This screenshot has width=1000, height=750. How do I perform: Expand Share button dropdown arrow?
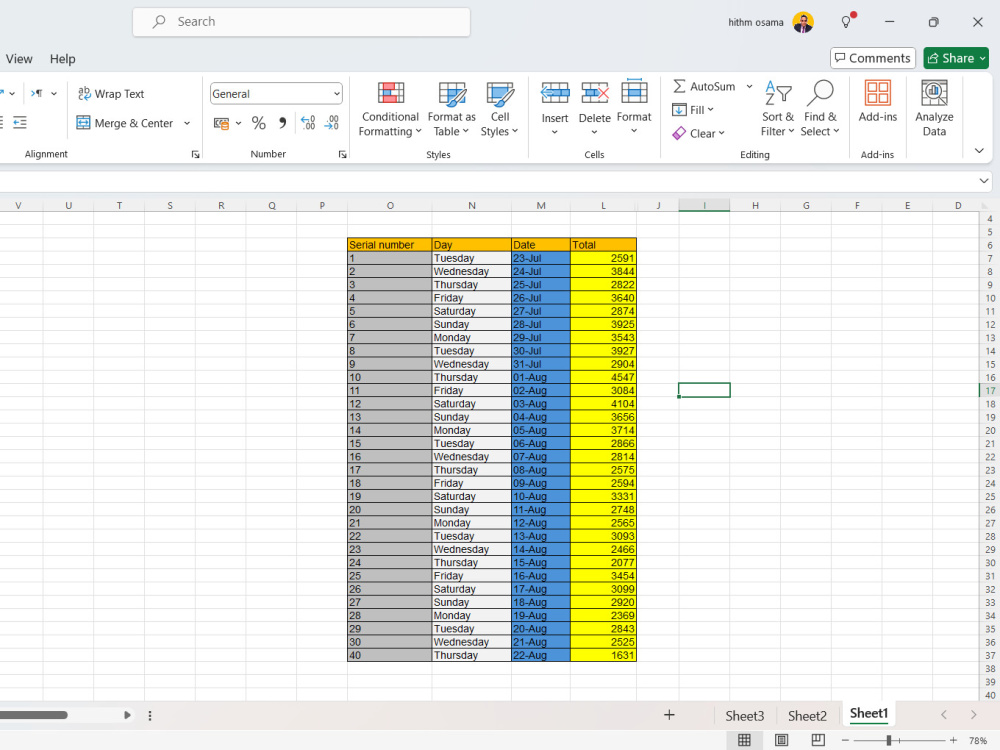coord(983,58)
